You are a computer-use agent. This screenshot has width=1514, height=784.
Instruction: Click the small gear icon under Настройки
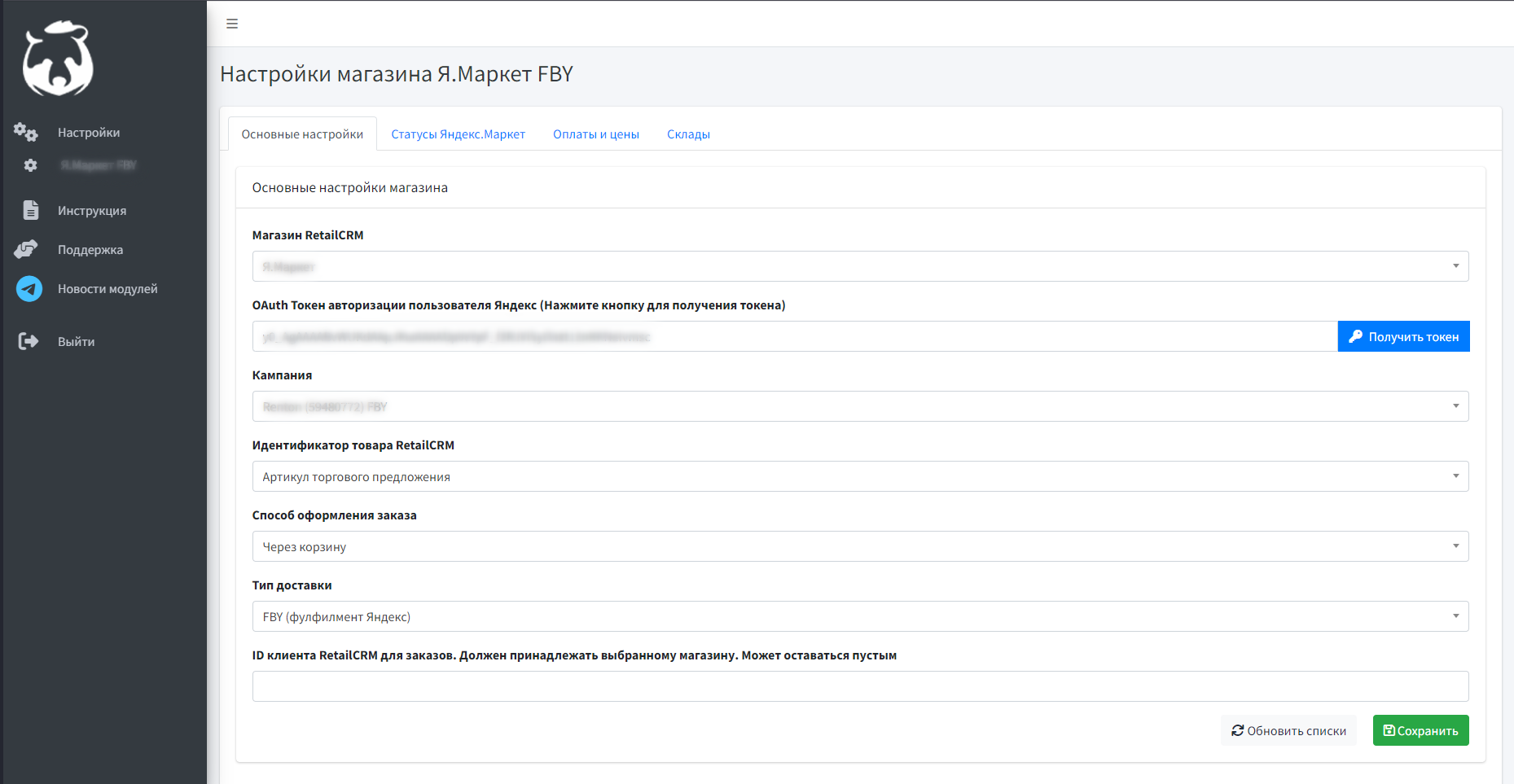31,165
